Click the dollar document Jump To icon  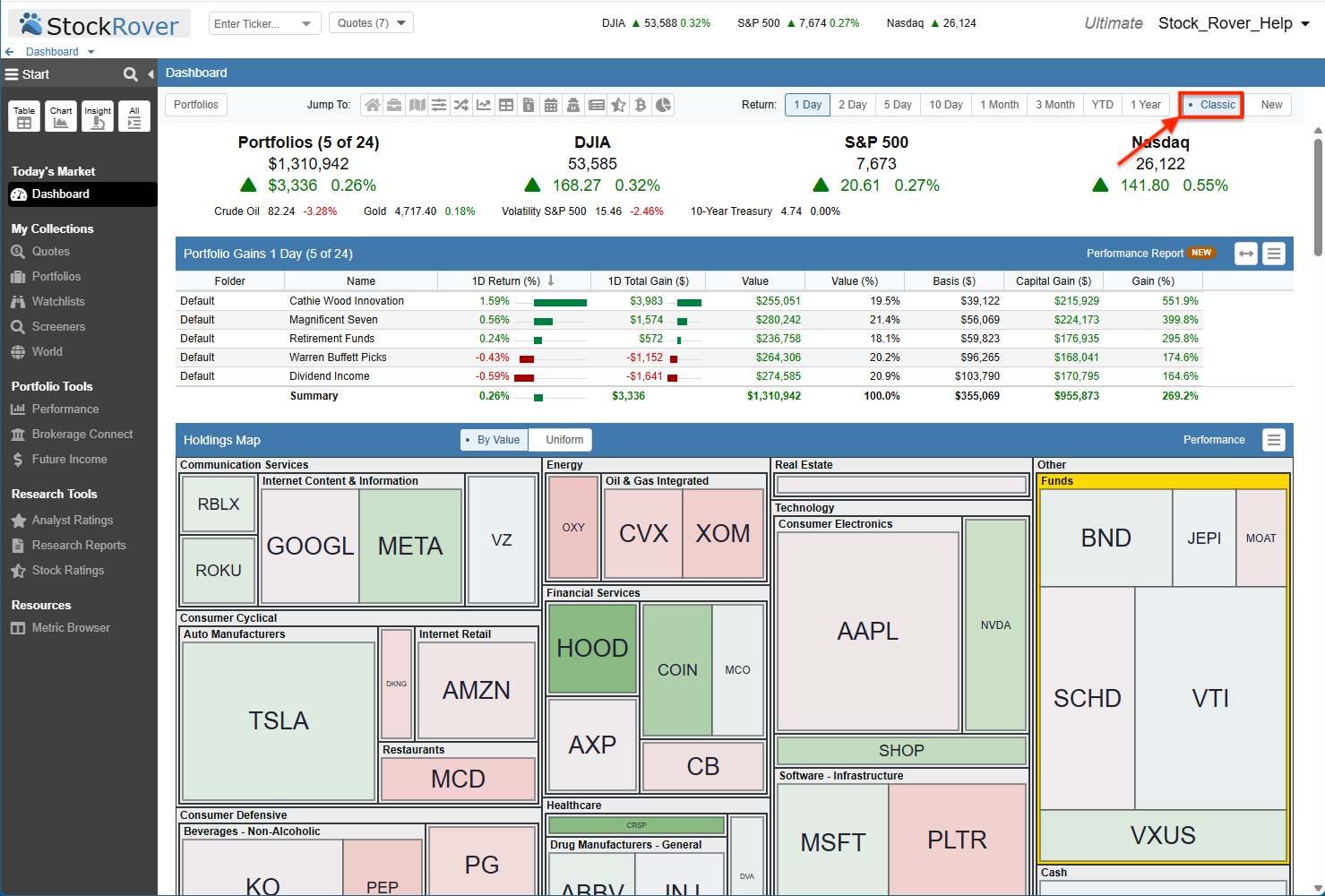529,105
